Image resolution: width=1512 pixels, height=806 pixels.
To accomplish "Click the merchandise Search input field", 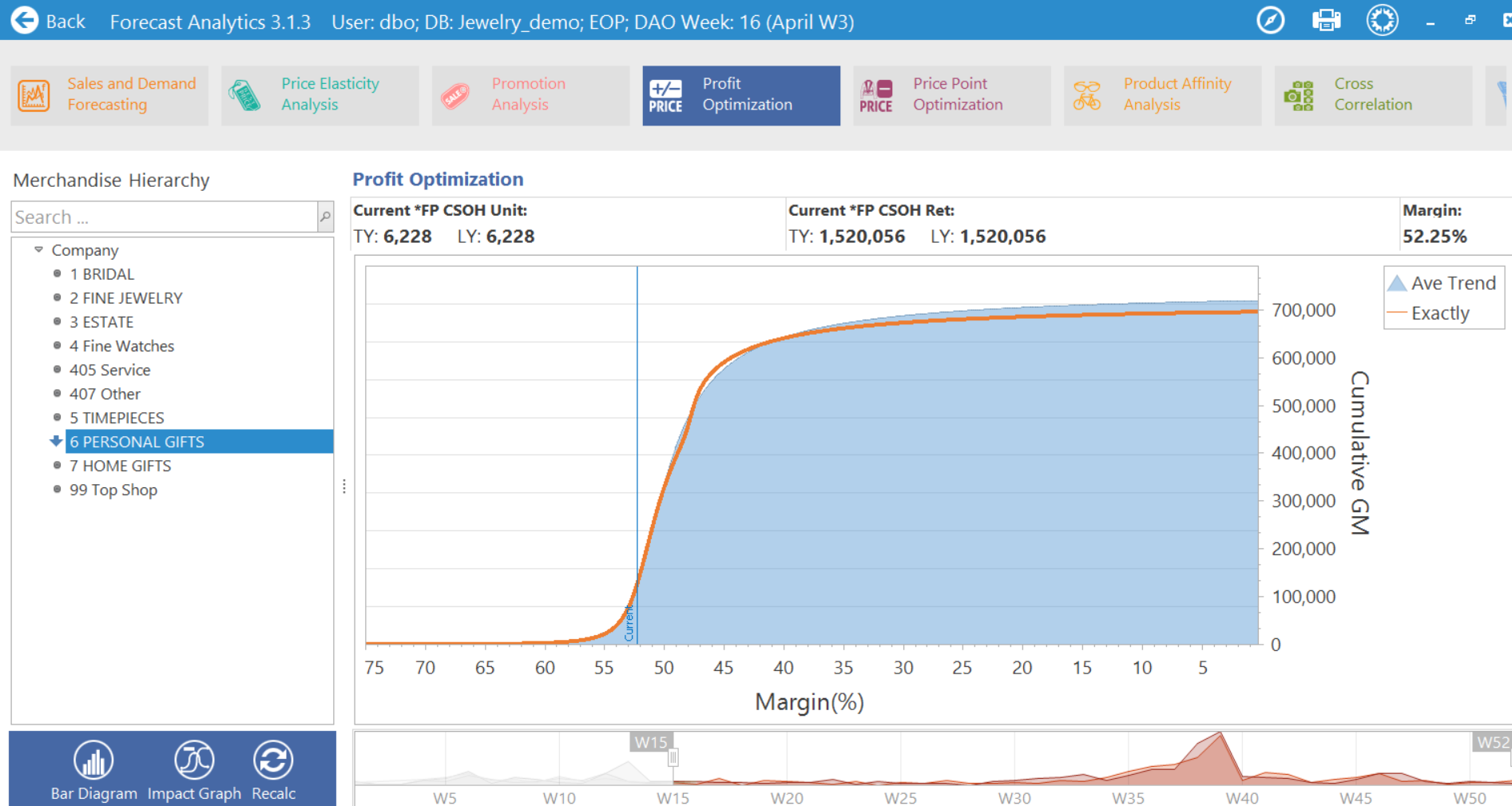I will point(164,216).
